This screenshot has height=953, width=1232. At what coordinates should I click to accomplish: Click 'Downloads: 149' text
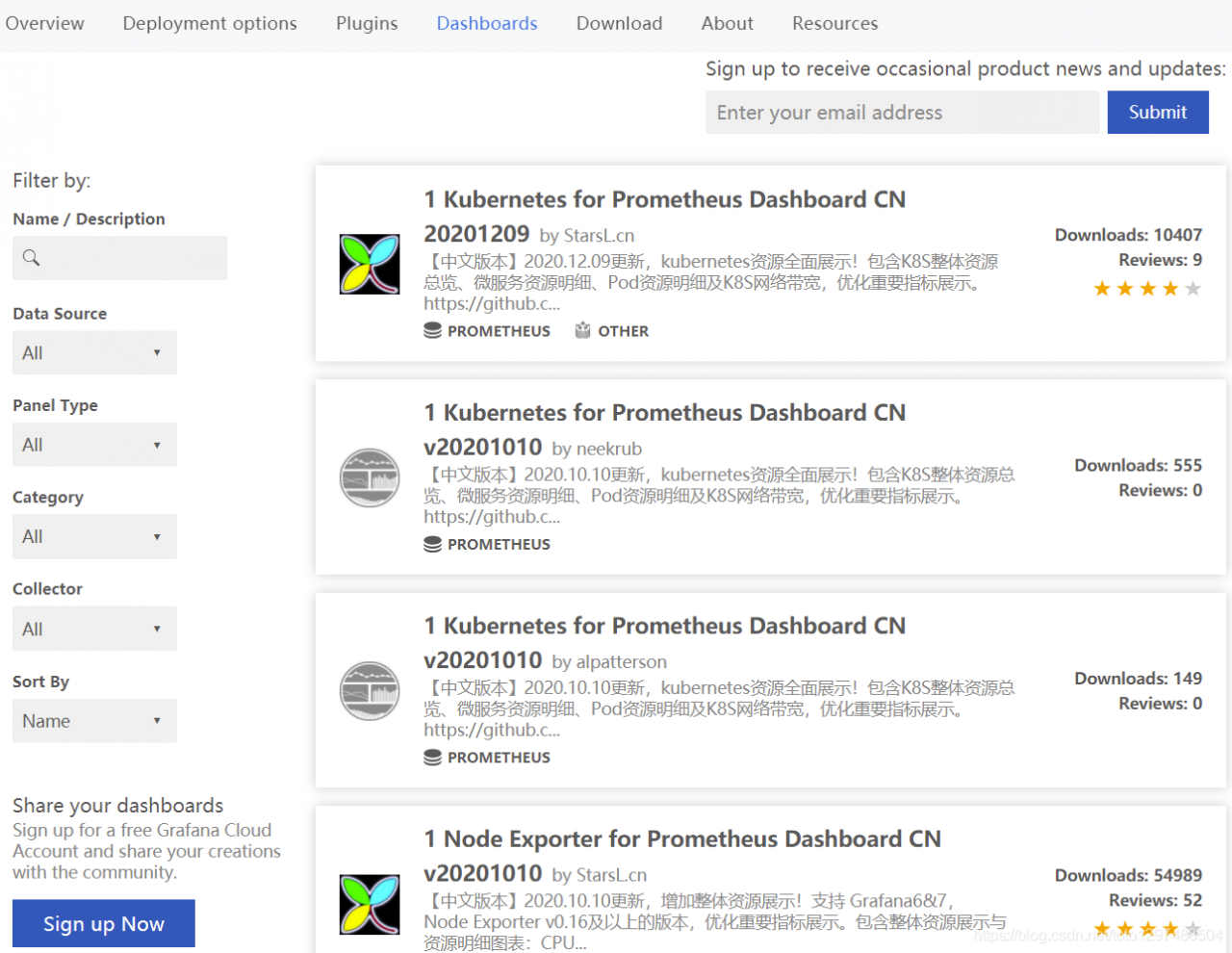1139,679
